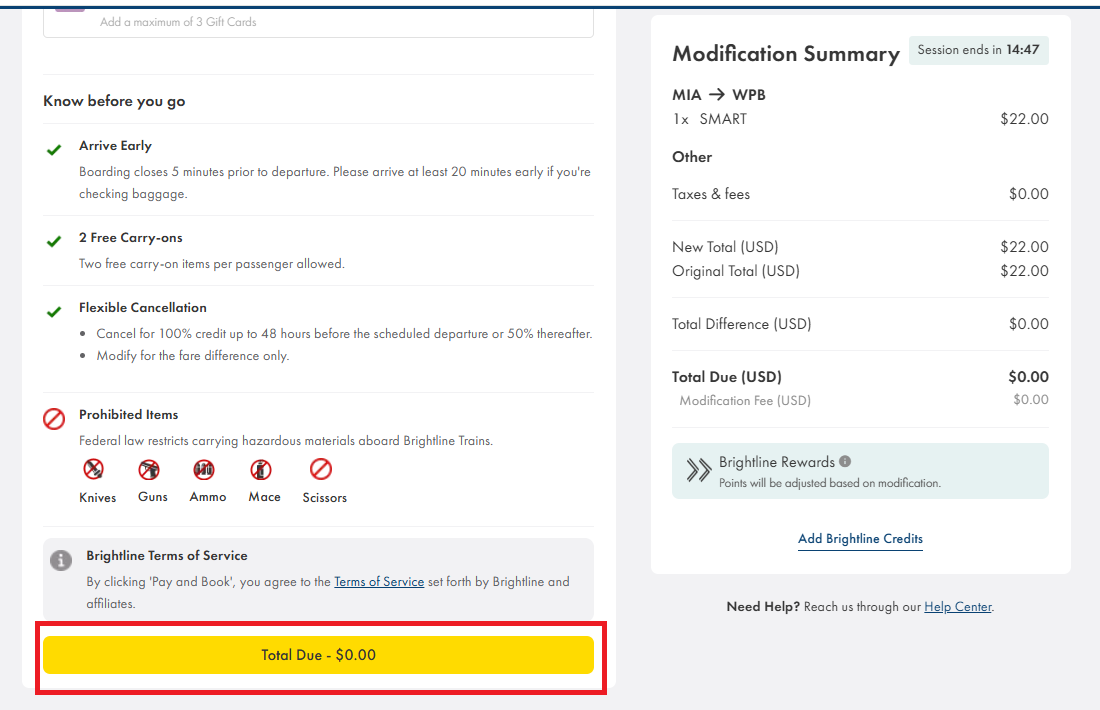This screenshot has width=1100, height=710.
Task: Click the New Total (USD) label
Action: point(725,247)
